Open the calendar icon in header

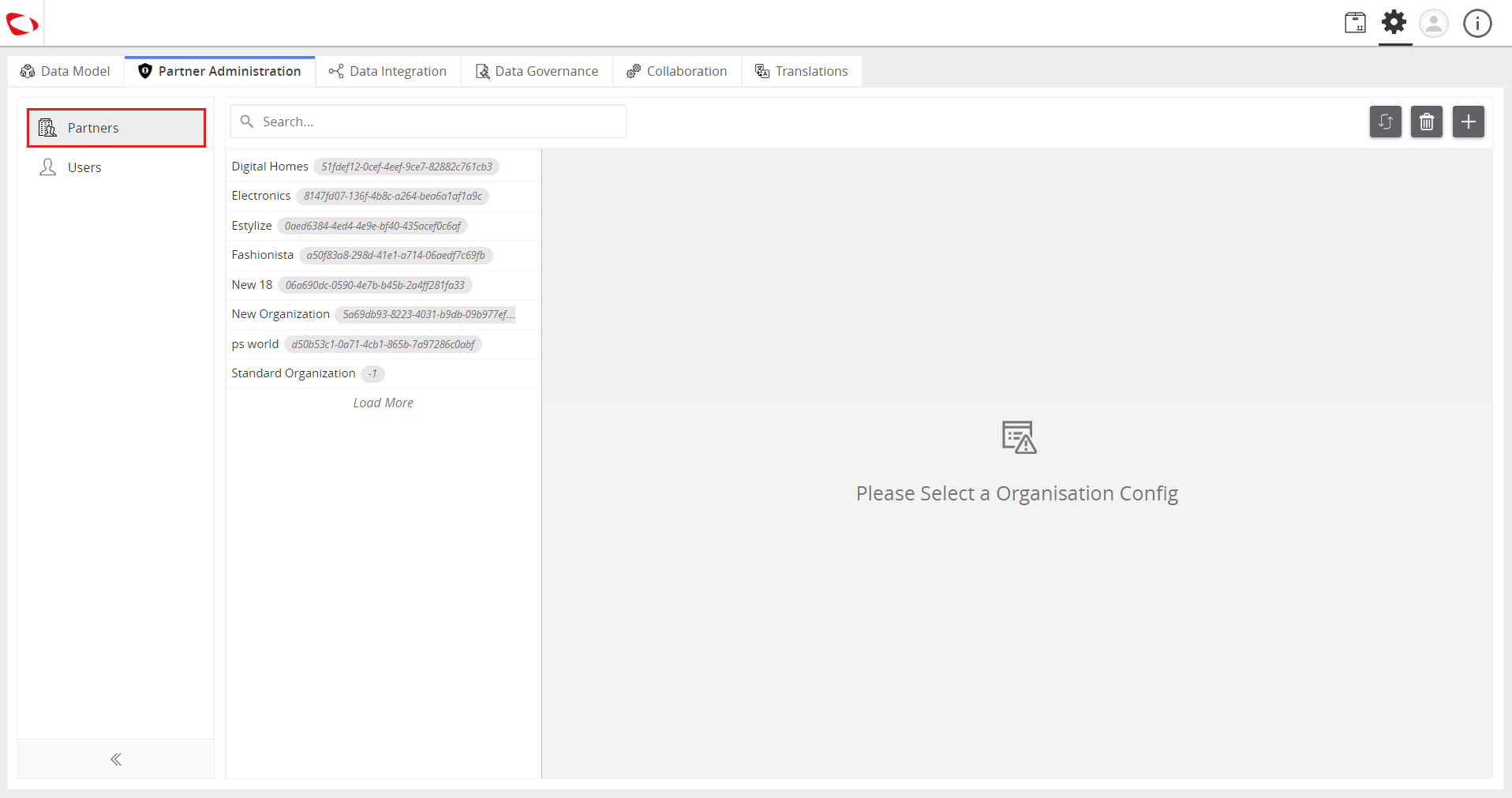pyautogui.click(x=1355, y=23)
